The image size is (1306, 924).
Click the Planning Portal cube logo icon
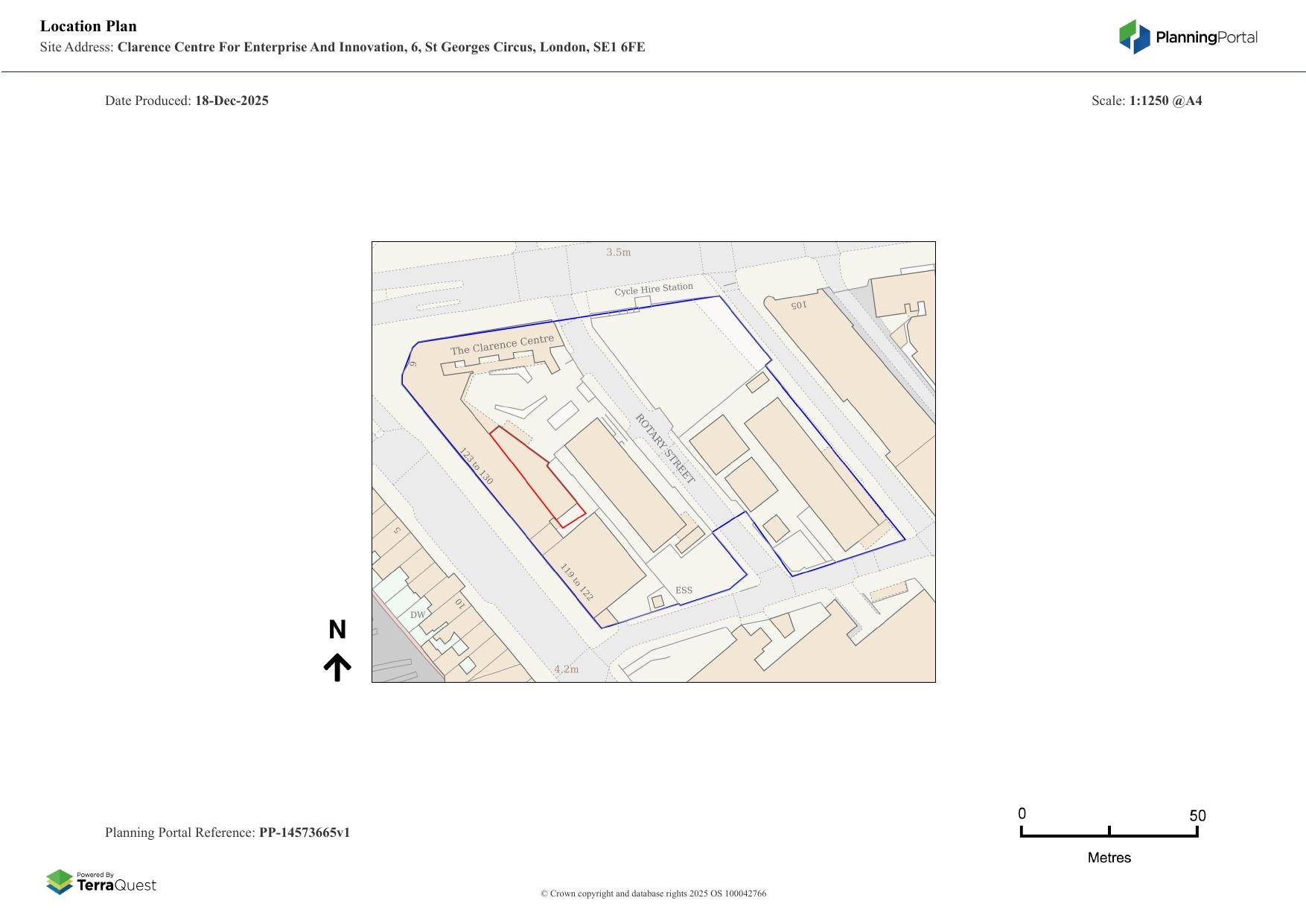tap(1134, 36)
